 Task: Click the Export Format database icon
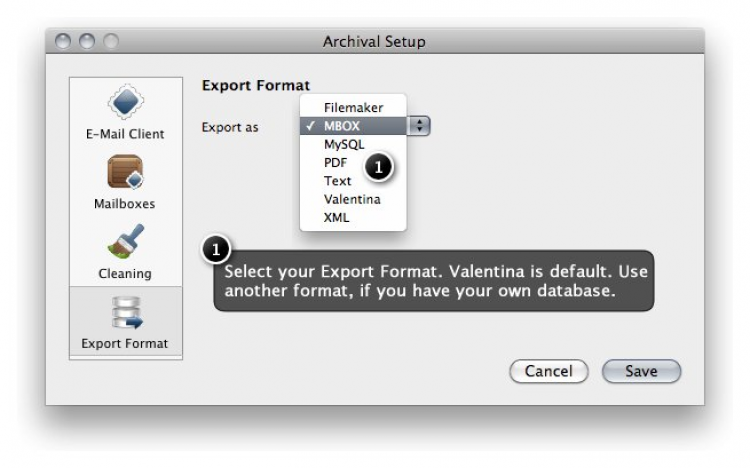pos(126,313)
